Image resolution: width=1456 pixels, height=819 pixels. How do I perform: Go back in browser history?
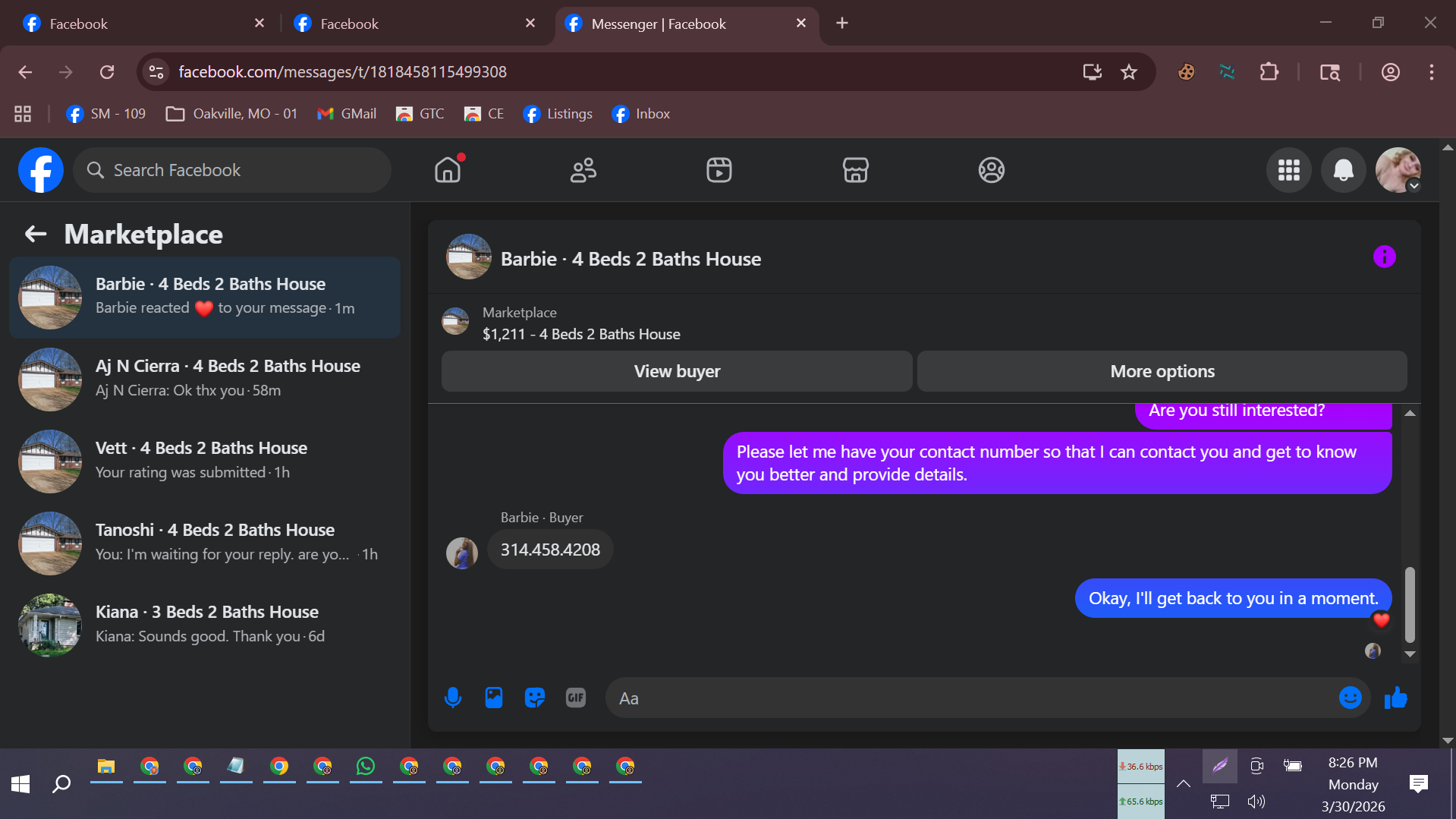pyautogui.click(x=25, y=72)
